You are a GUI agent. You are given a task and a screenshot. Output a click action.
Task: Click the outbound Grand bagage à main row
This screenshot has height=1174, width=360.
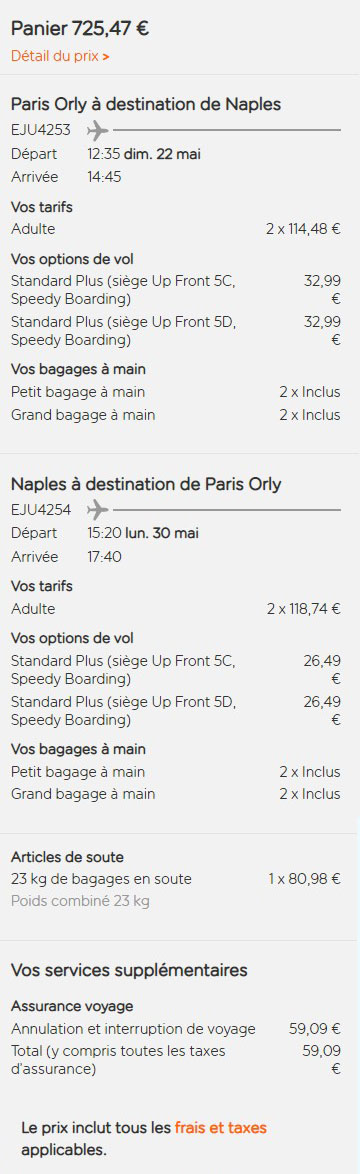(176, 415)
